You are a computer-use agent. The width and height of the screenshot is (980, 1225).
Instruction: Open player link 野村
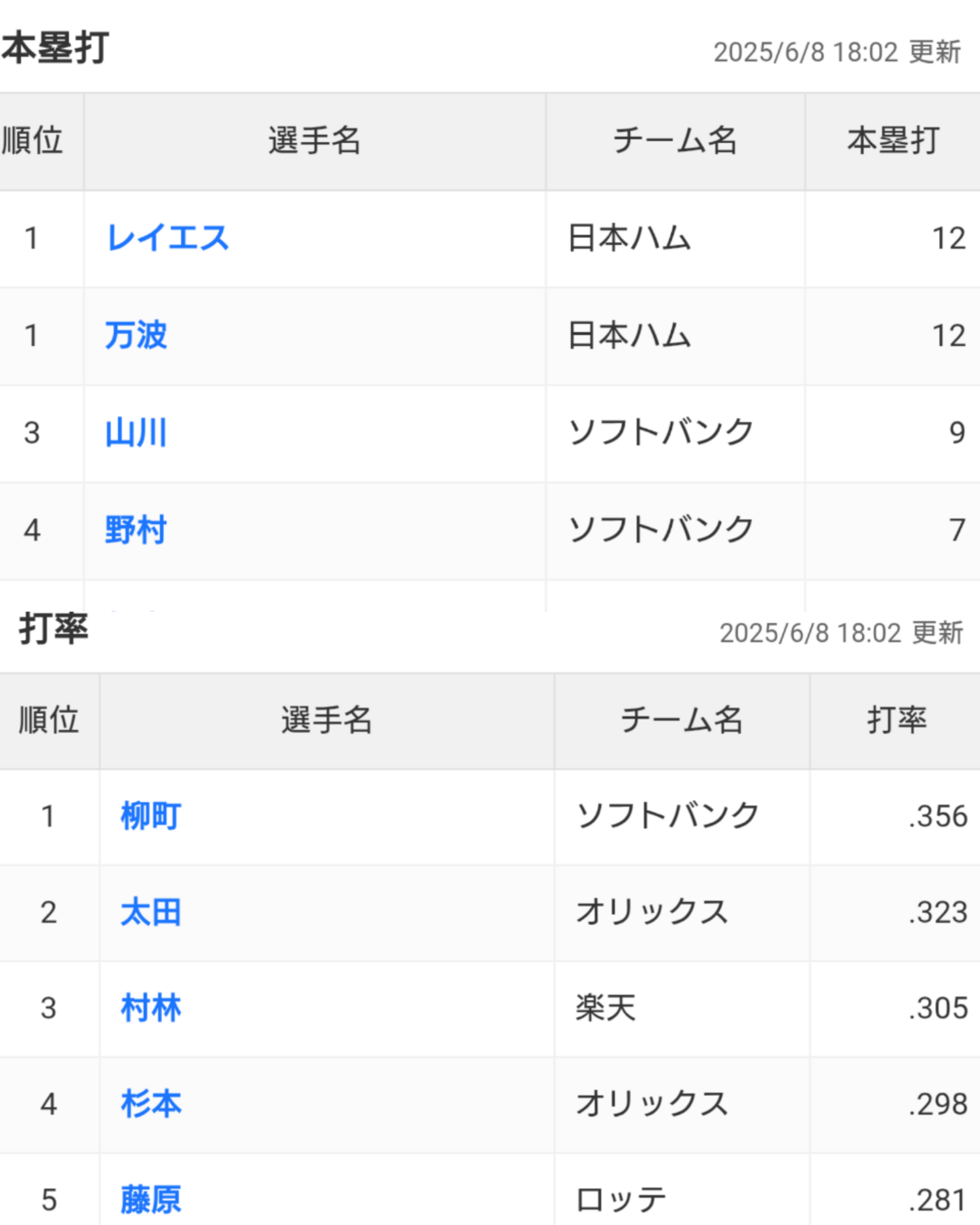136,530
